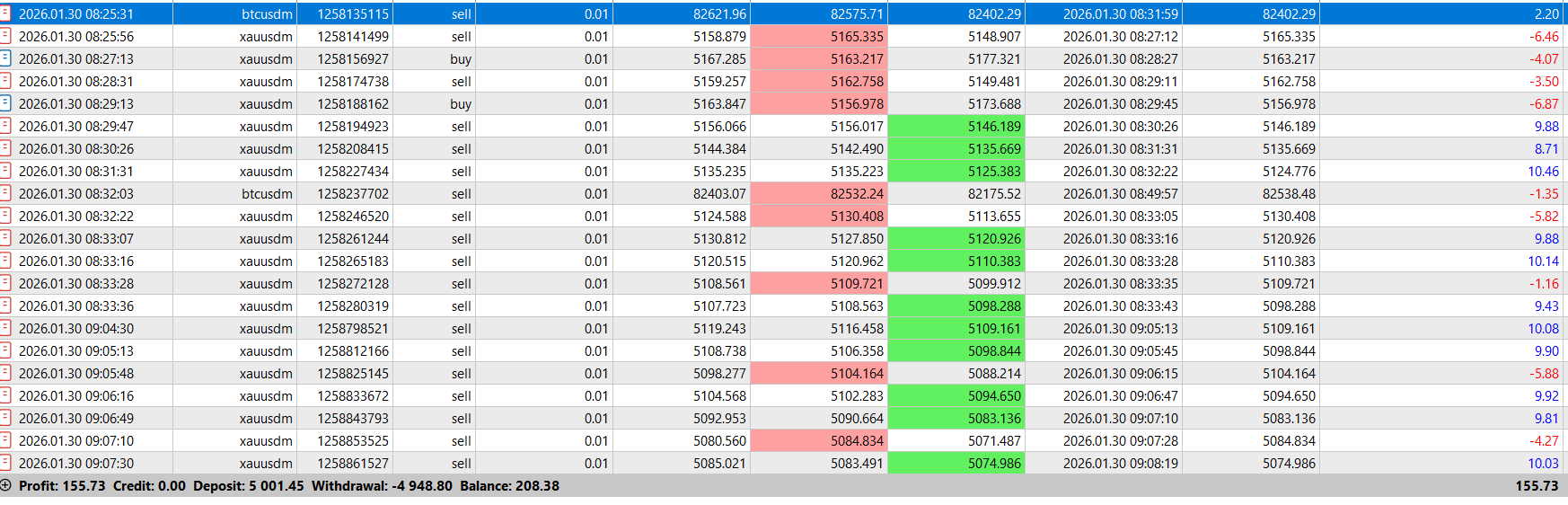Click ticket number 1258861527

coord(353,464)
